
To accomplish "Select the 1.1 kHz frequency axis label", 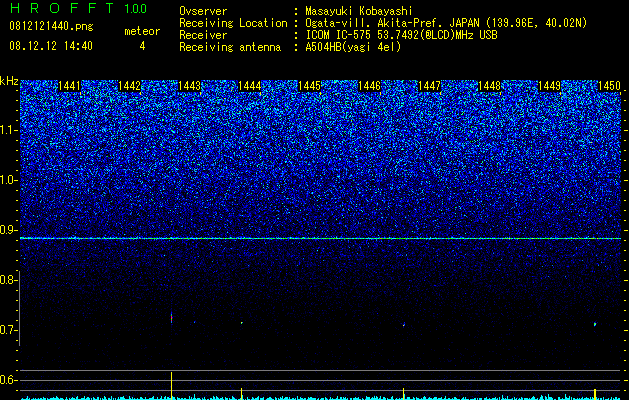I will click(8, 130).
